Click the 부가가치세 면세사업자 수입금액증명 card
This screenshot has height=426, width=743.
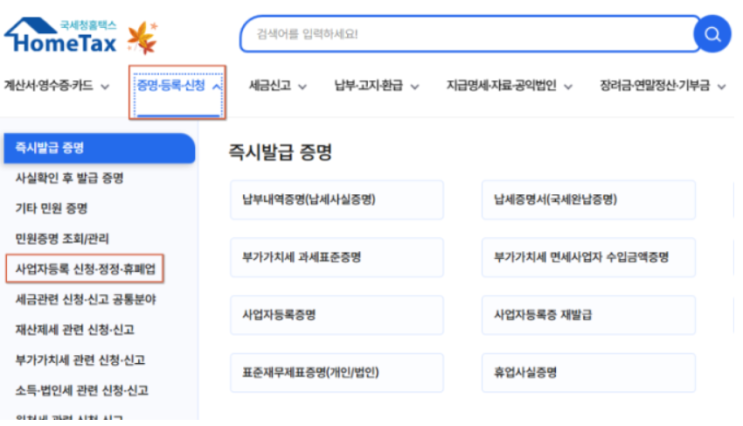(589, 257)
